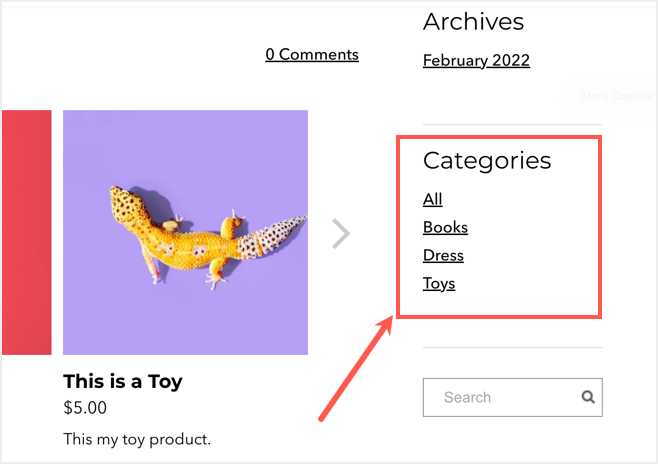
Task: Click the Archives heading
Action: point(473,21)
